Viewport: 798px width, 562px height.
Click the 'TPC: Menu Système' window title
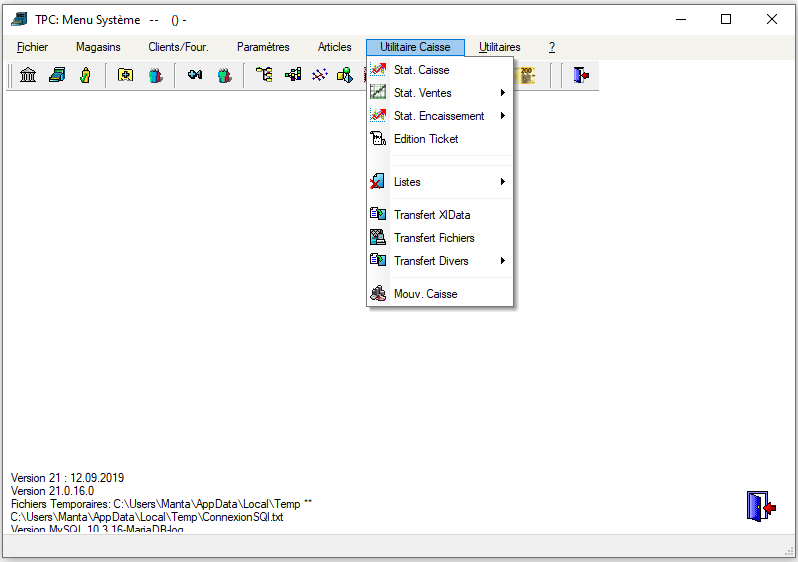pos(88,20)
